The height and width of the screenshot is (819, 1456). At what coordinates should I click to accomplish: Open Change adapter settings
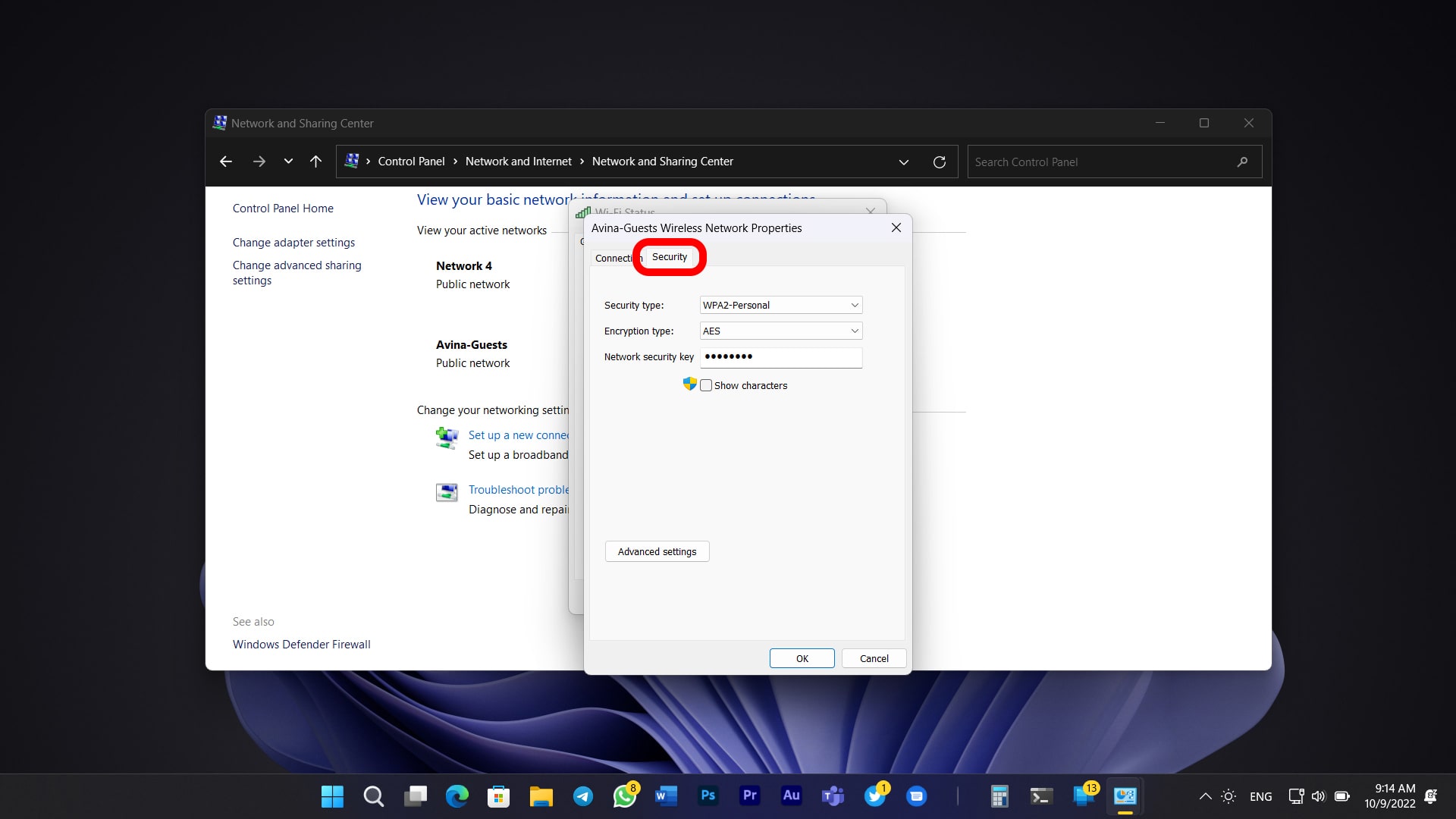tap(293, 243)
